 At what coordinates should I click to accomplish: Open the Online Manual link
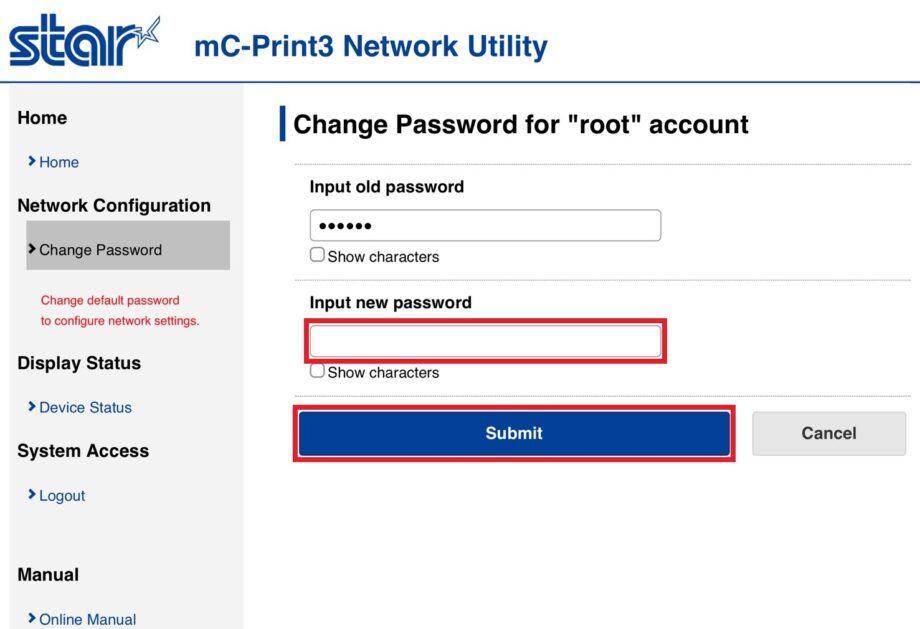(x=88, y=619)
